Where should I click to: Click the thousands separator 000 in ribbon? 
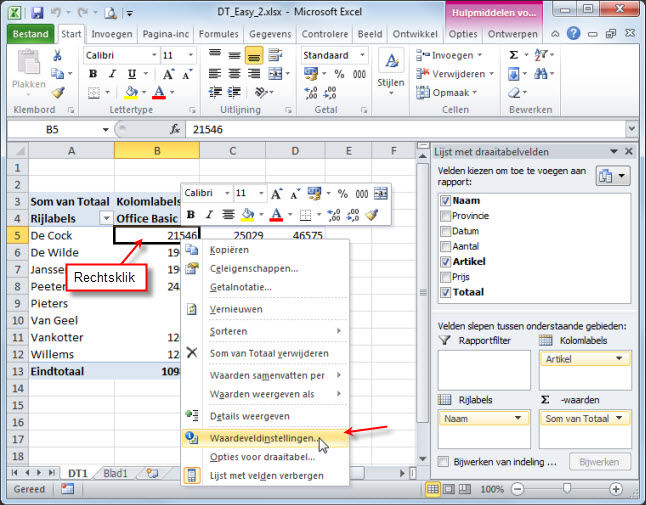[359, 74]
